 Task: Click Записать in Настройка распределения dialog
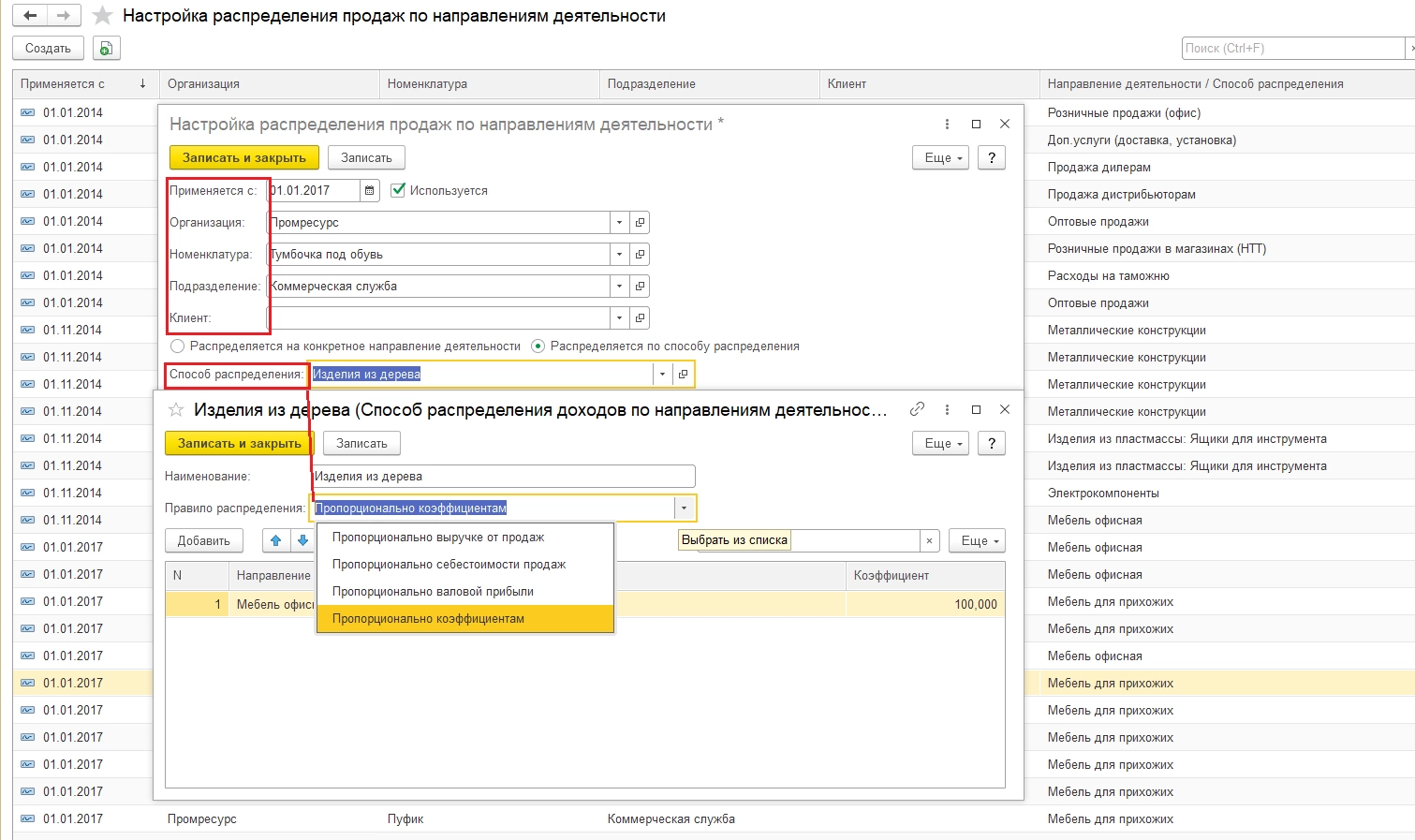click(366, 157)
